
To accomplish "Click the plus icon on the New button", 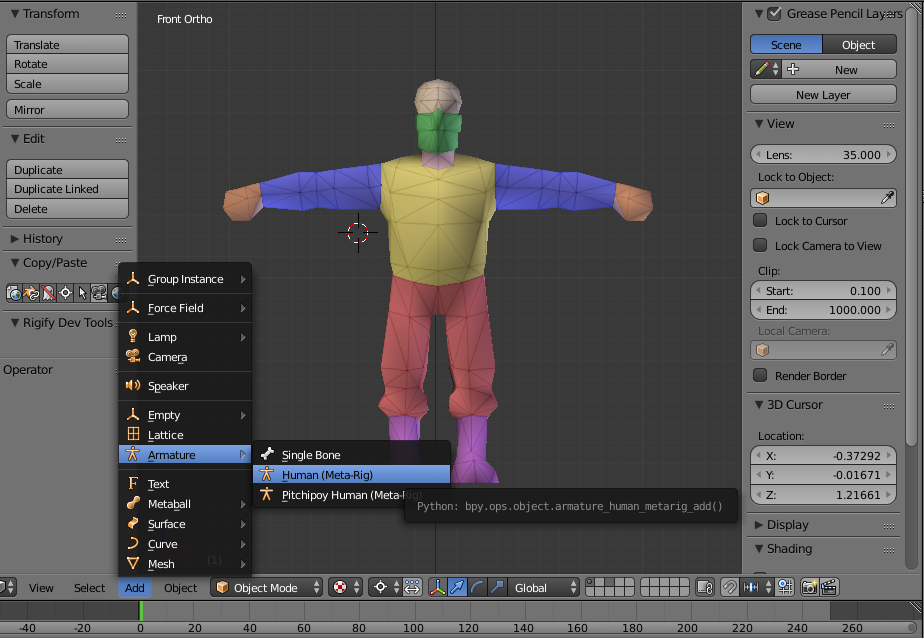I will (x=793, y=70).
